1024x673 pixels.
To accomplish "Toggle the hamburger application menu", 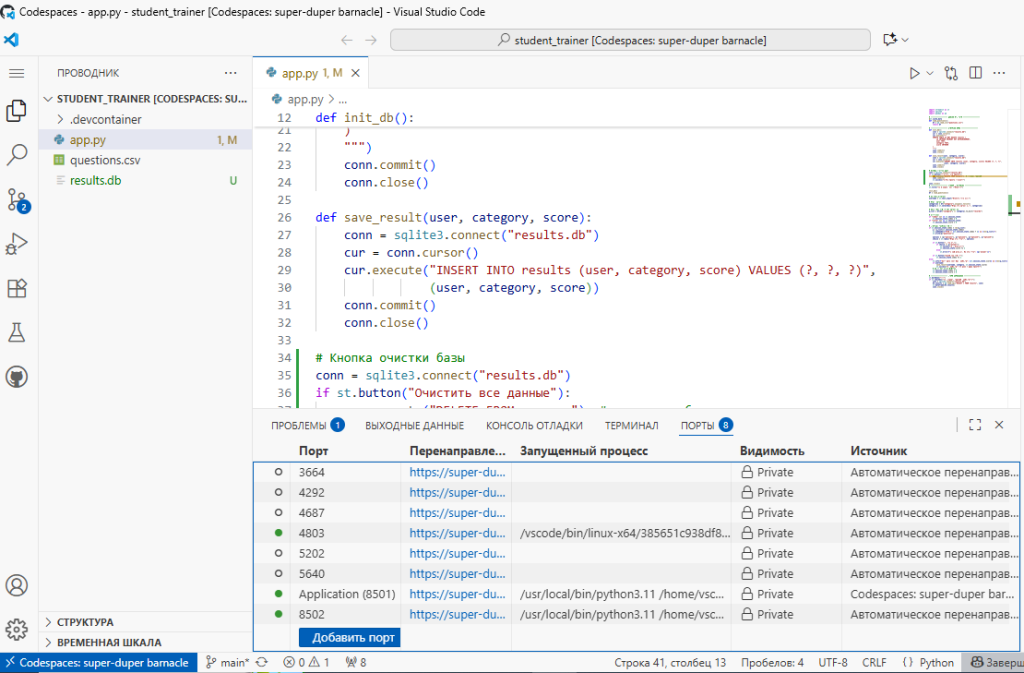I will pos(17,73).
